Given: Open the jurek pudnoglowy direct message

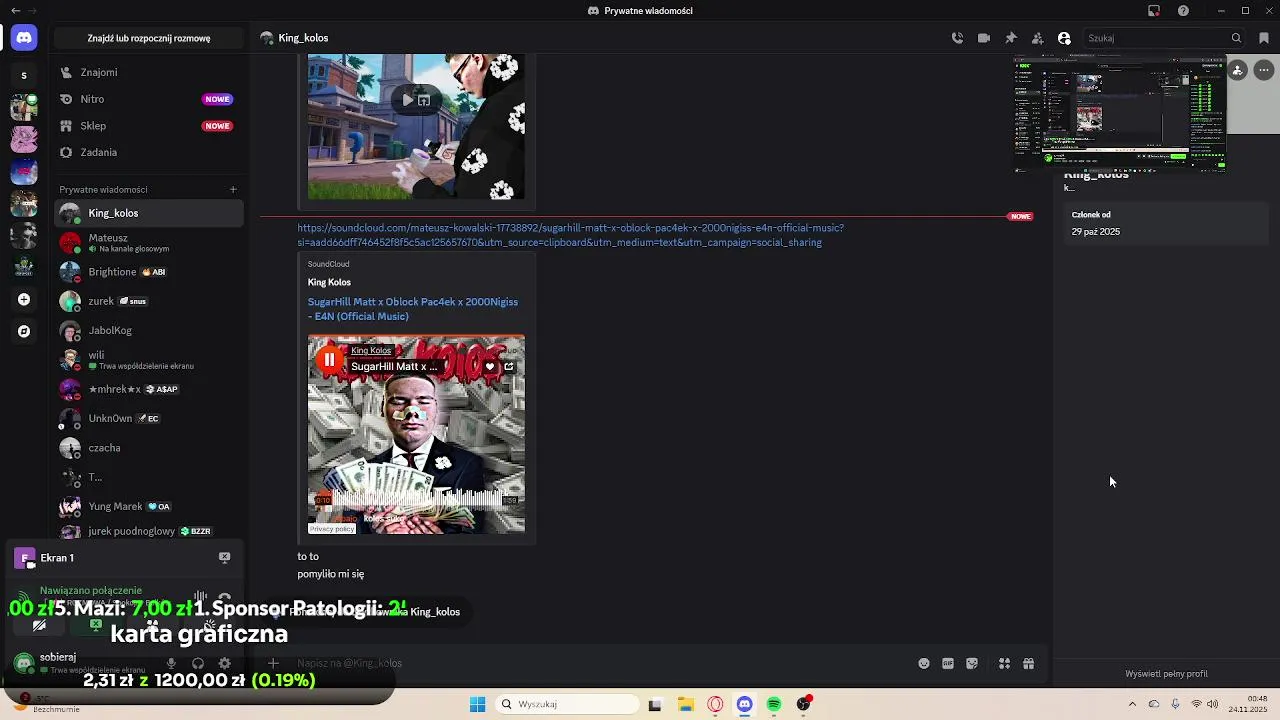Looking at the screenshot, I should [149, 531].
